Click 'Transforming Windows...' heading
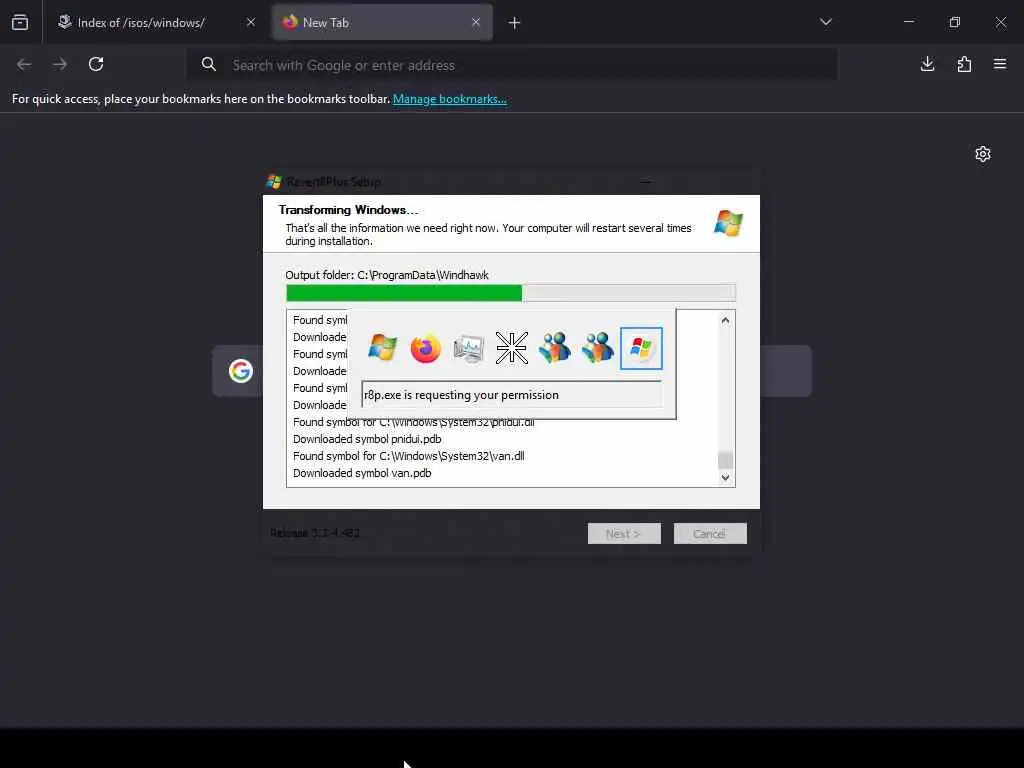Image resolution: width=1024 pixels, height=768 pixels. (x=348, y=210)
